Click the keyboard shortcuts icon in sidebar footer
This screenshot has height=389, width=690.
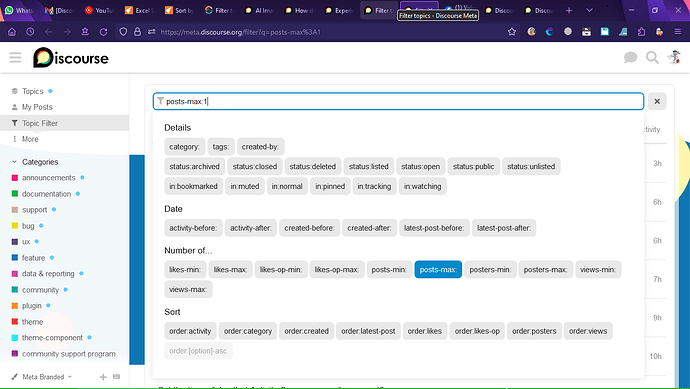(116, 377)
